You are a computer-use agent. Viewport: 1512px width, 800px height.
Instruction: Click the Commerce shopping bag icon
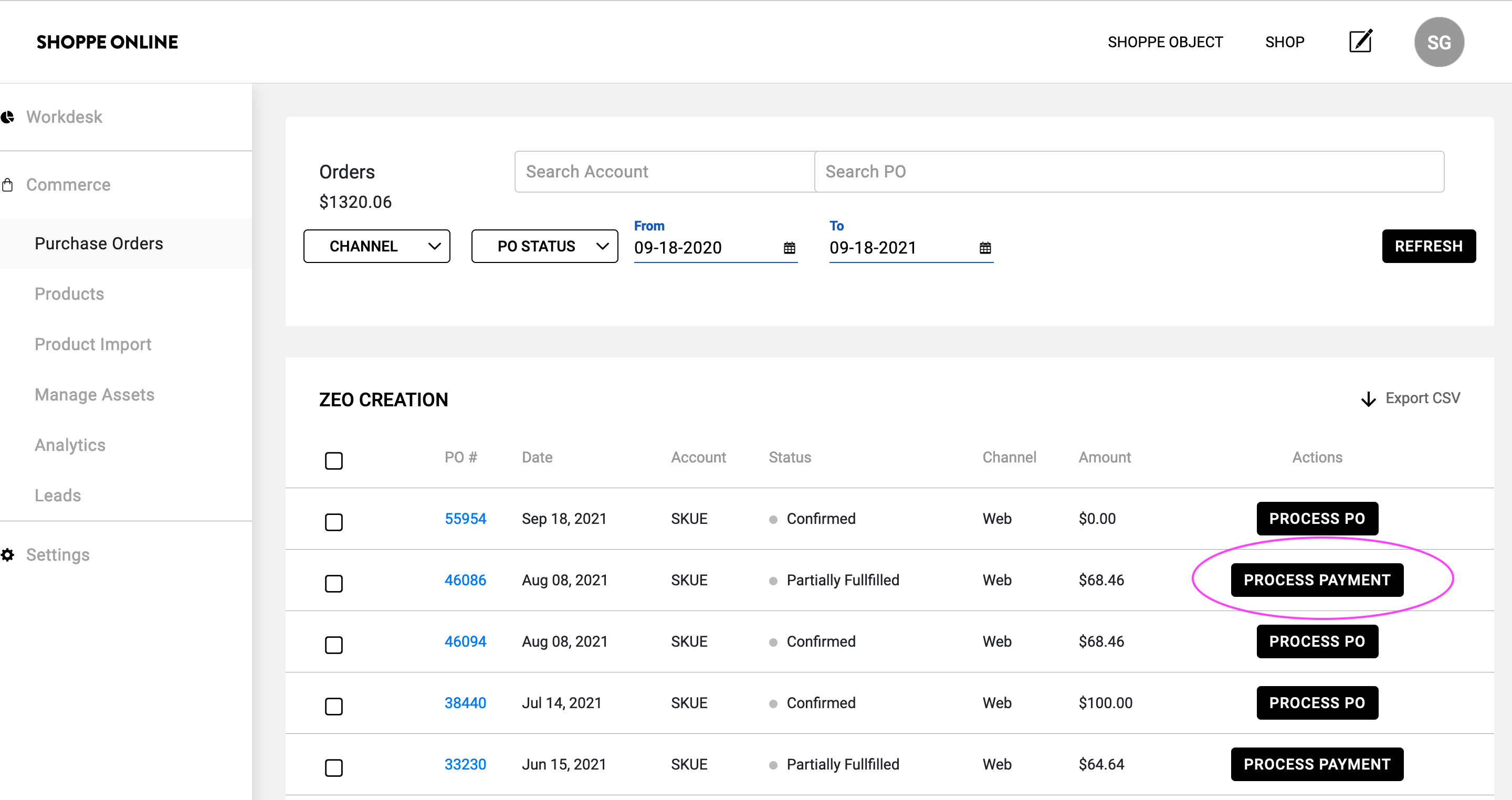tap(8, 185)
